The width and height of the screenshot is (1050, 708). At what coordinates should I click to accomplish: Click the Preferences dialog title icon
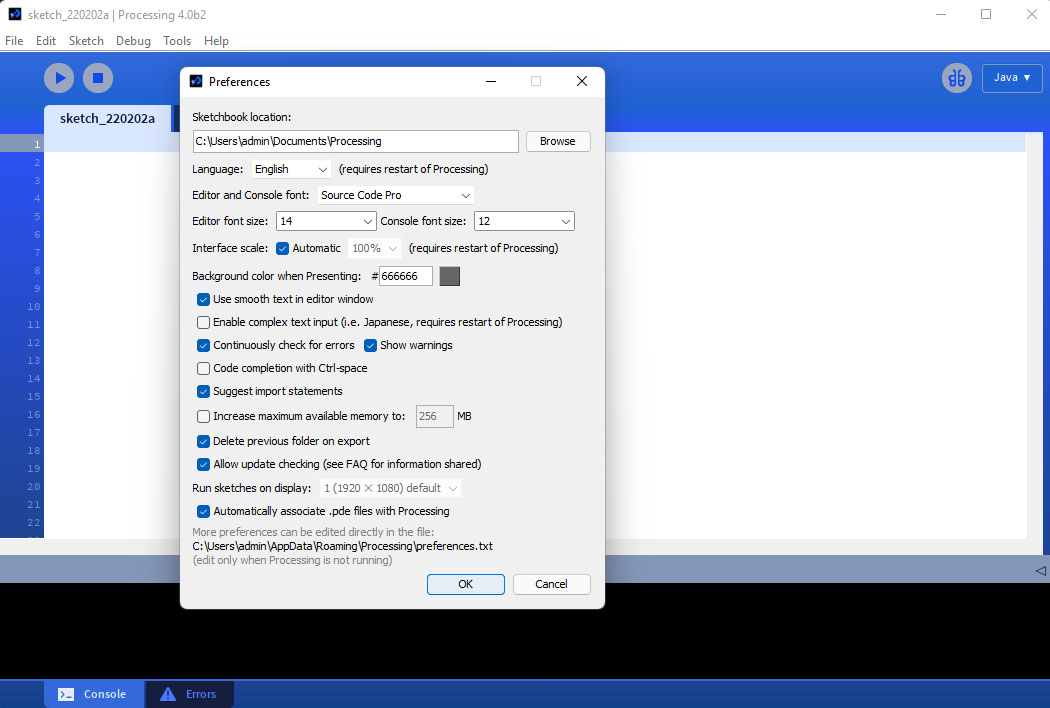pyautogui.click(x=196, y=82)
